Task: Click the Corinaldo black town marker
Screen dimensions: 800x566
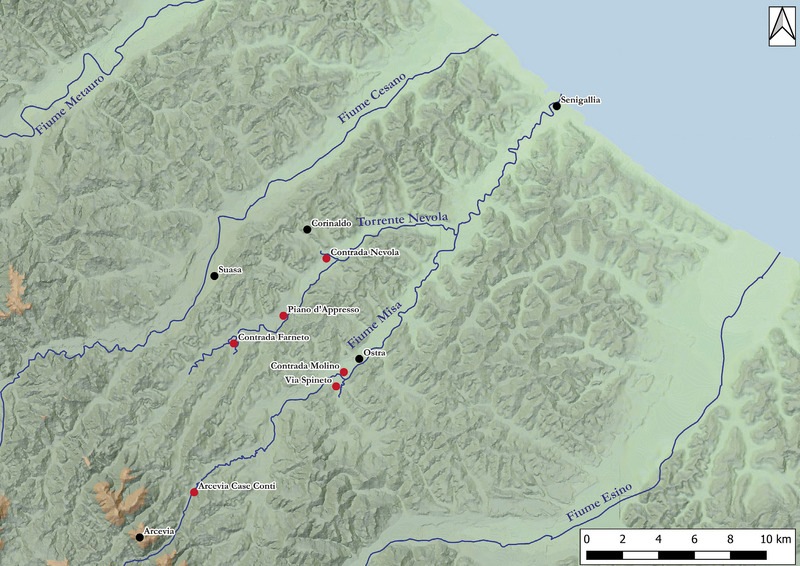Action: point(307,230)
